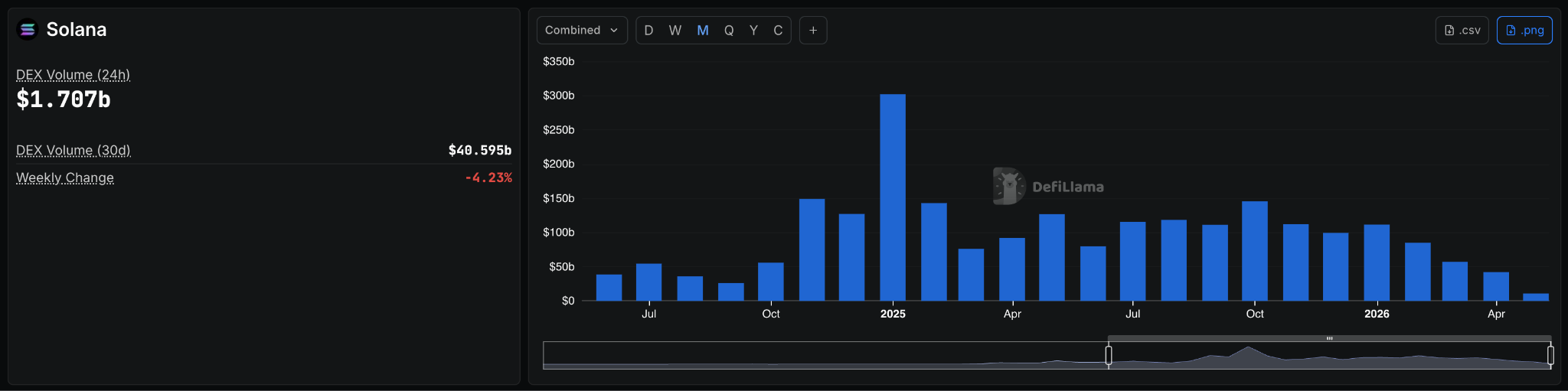The width and height of the screenshot is (1568, 391).
Task: Select the Quarterly (Q) interval
Action: (x=729, y=30)
